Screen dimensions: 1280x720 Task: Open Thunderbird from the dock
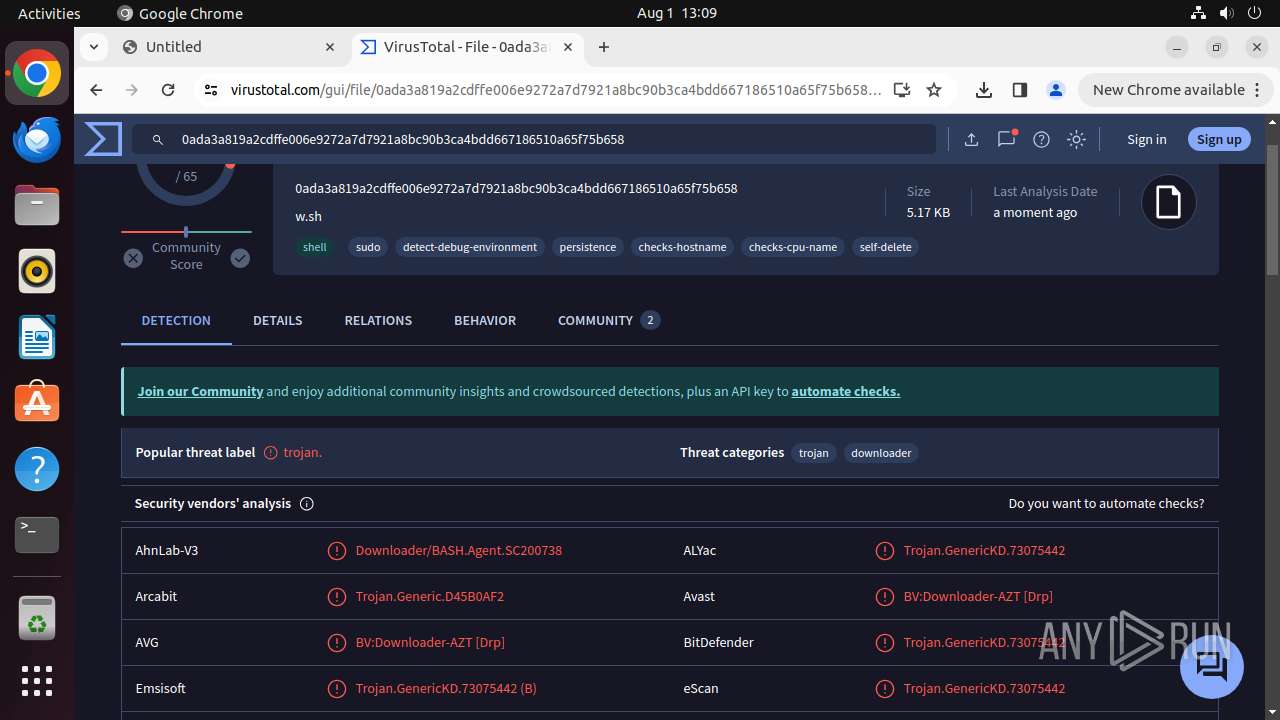(37, 139)
